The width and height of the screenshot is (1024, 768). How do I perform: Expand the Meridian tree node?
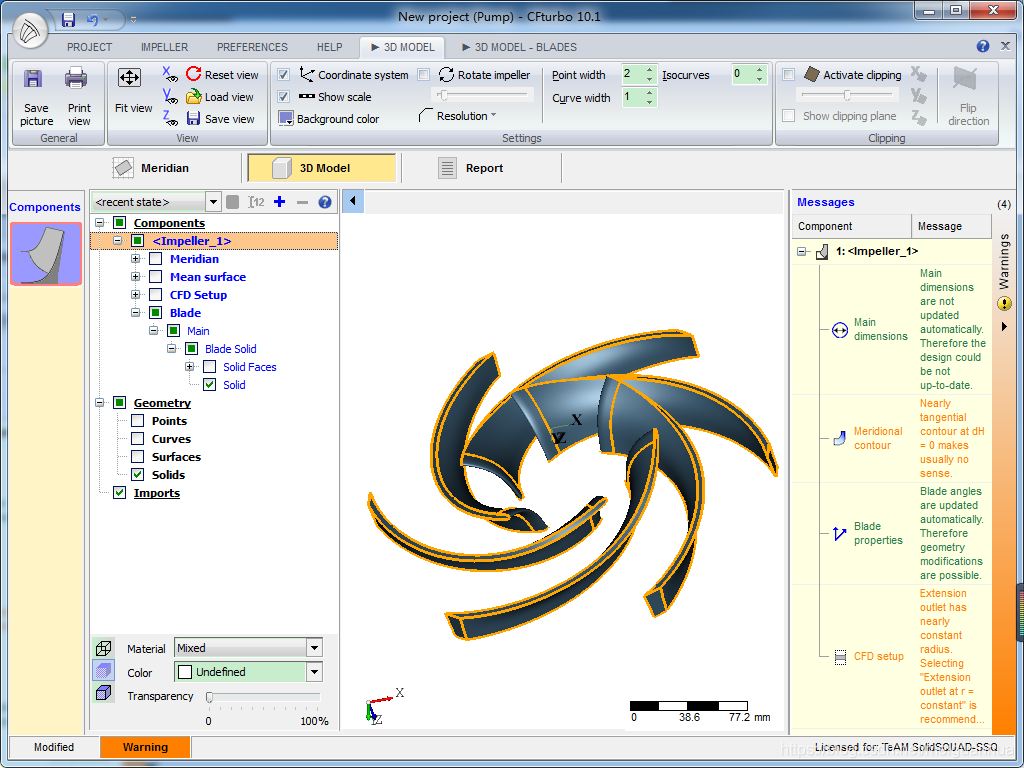click(x=136, y=259)
